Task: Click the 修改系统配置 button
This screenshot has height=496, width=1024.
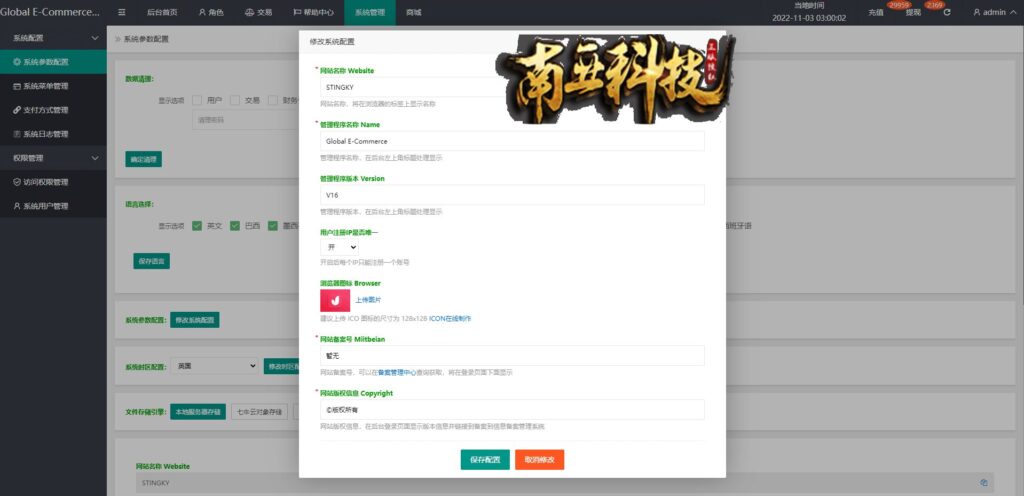Action: pos(195,320)
